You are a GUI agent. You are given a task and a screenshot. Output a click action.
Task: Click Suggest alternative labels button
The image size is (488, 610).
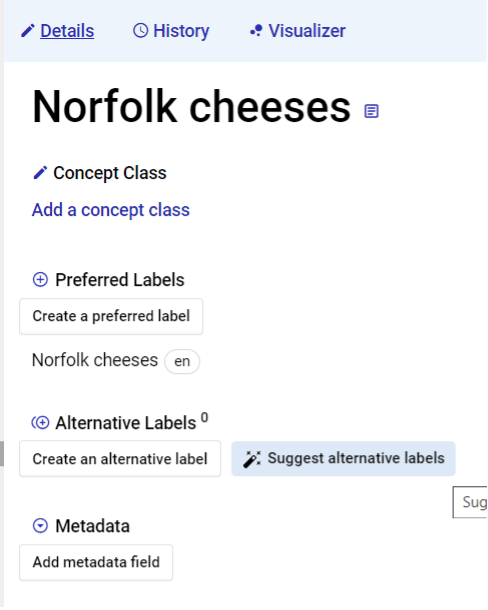[344, 459]
